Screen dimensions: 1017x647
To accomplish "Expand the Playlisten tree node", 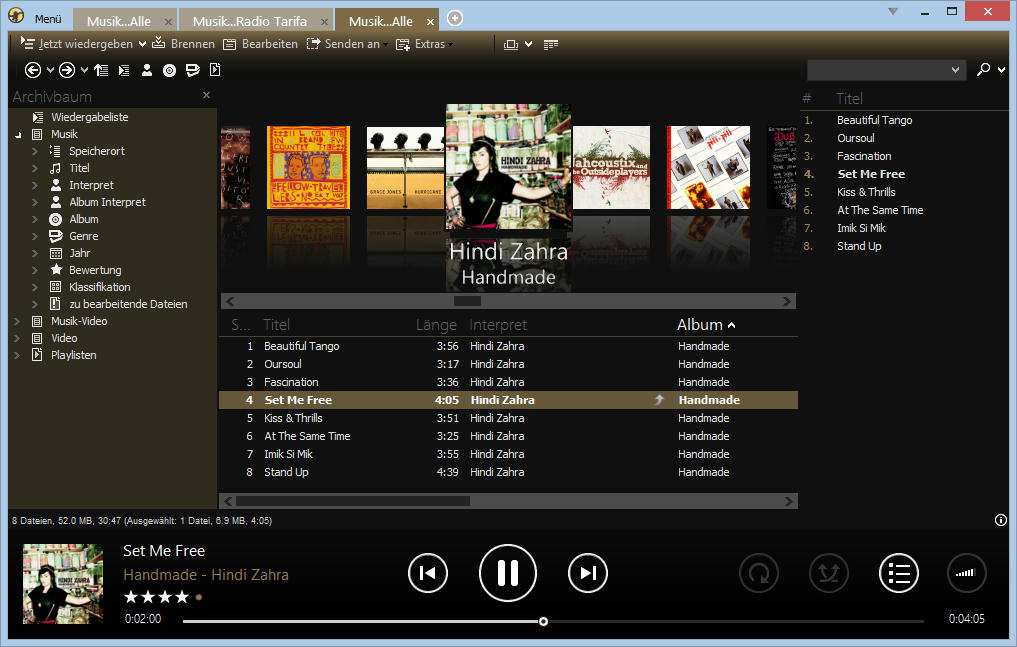I will pyautogui.click(x=17, y=355).
